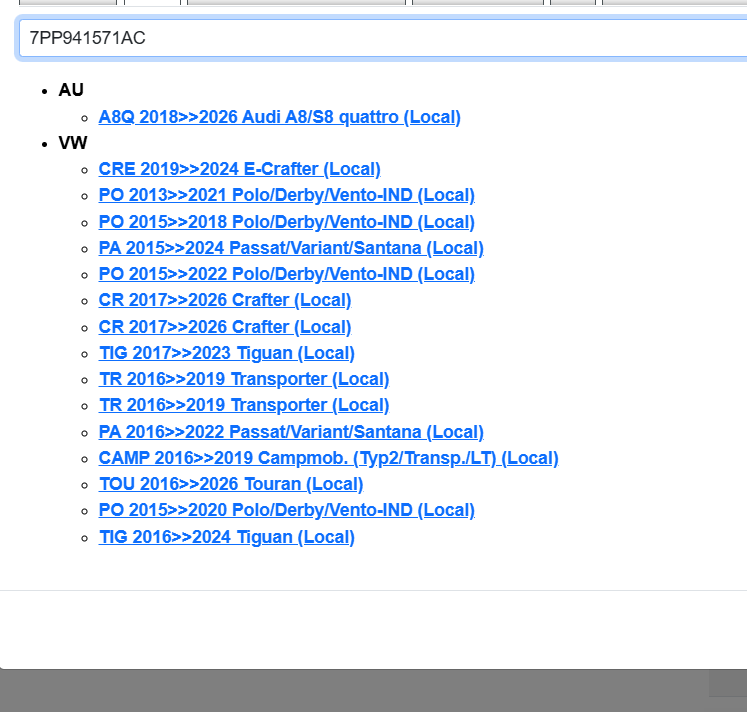
Task: Click the second CR 2017>>2026 Crafter link
Action: 225,327
